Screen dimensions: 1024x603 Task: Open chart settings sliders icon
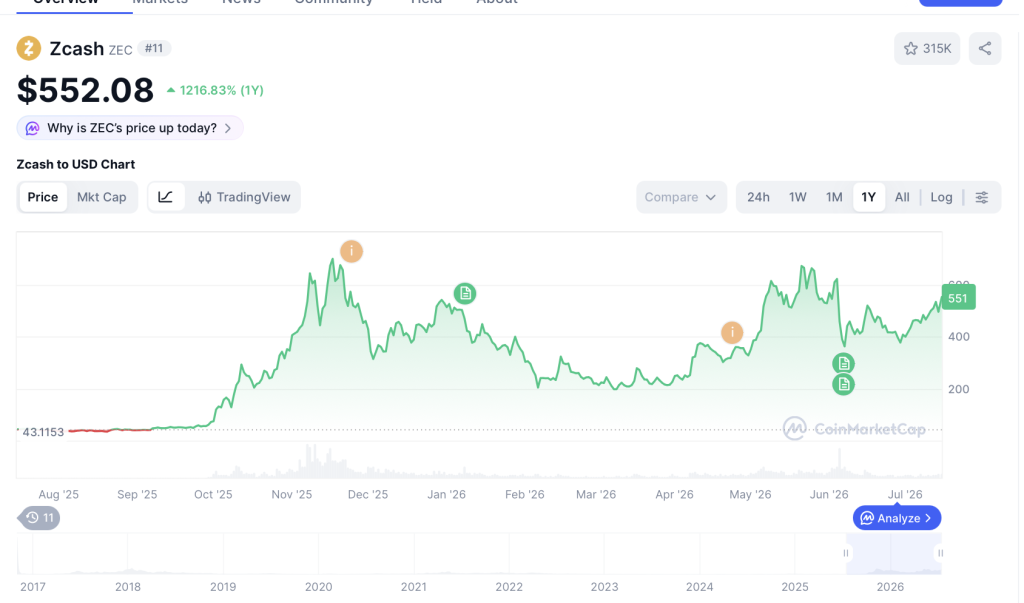click(x=982, y=197)
